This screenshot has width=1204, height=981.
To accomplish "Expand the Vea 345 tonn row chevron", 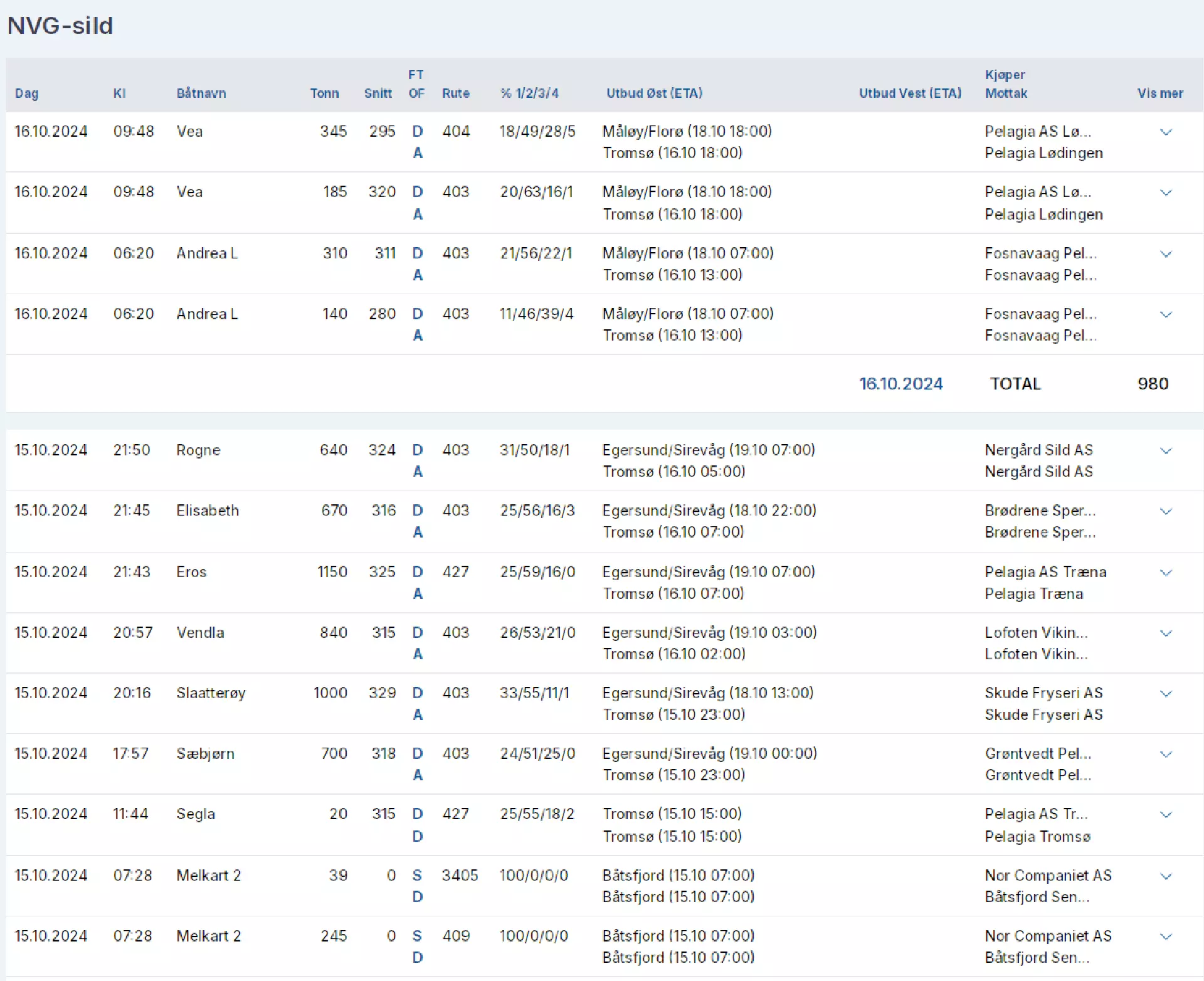I will coord(1166,132).
